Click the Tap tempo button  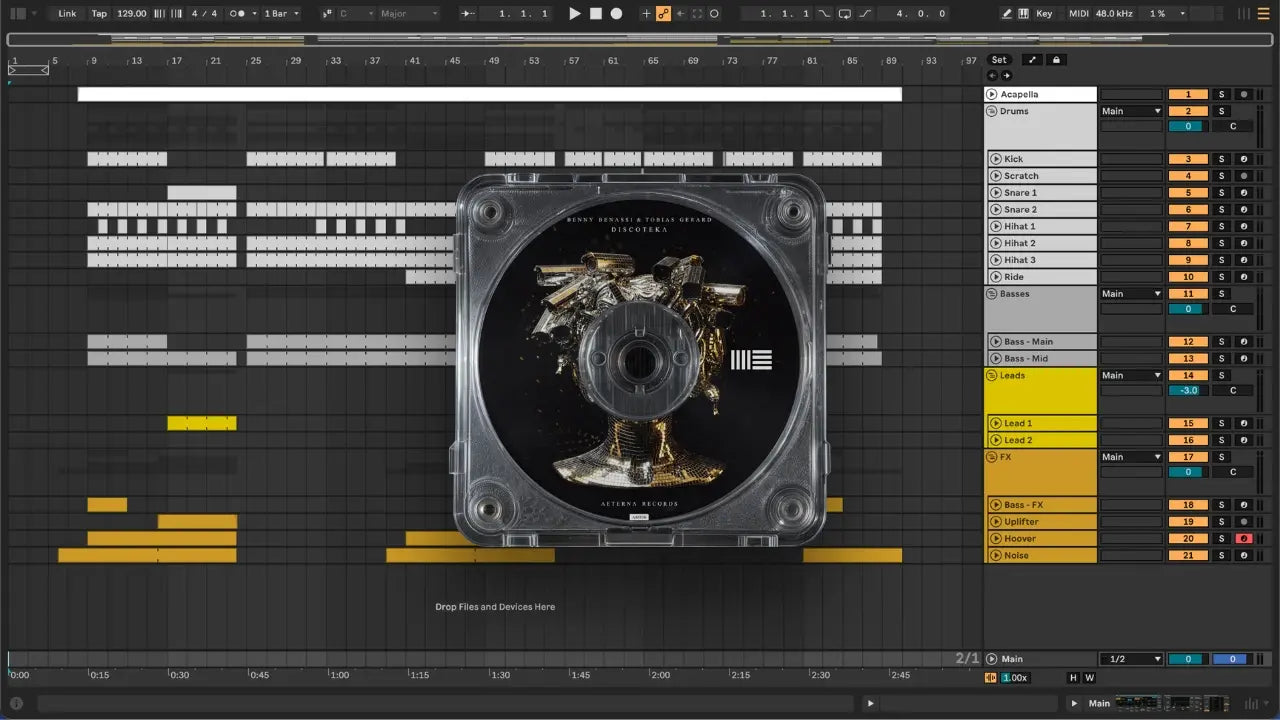pos(99,14)
